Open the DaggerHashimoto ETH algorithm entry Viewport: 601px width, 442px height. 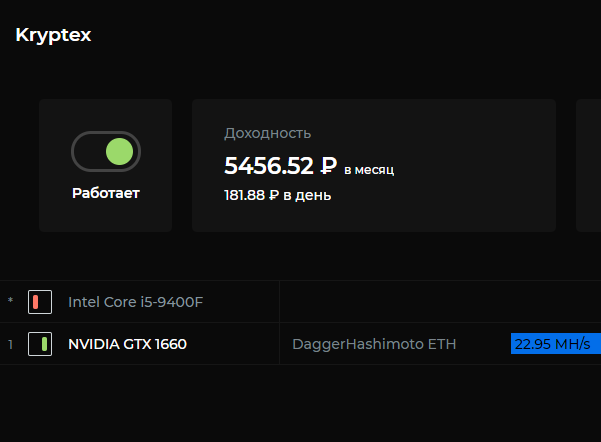point(373,344)
